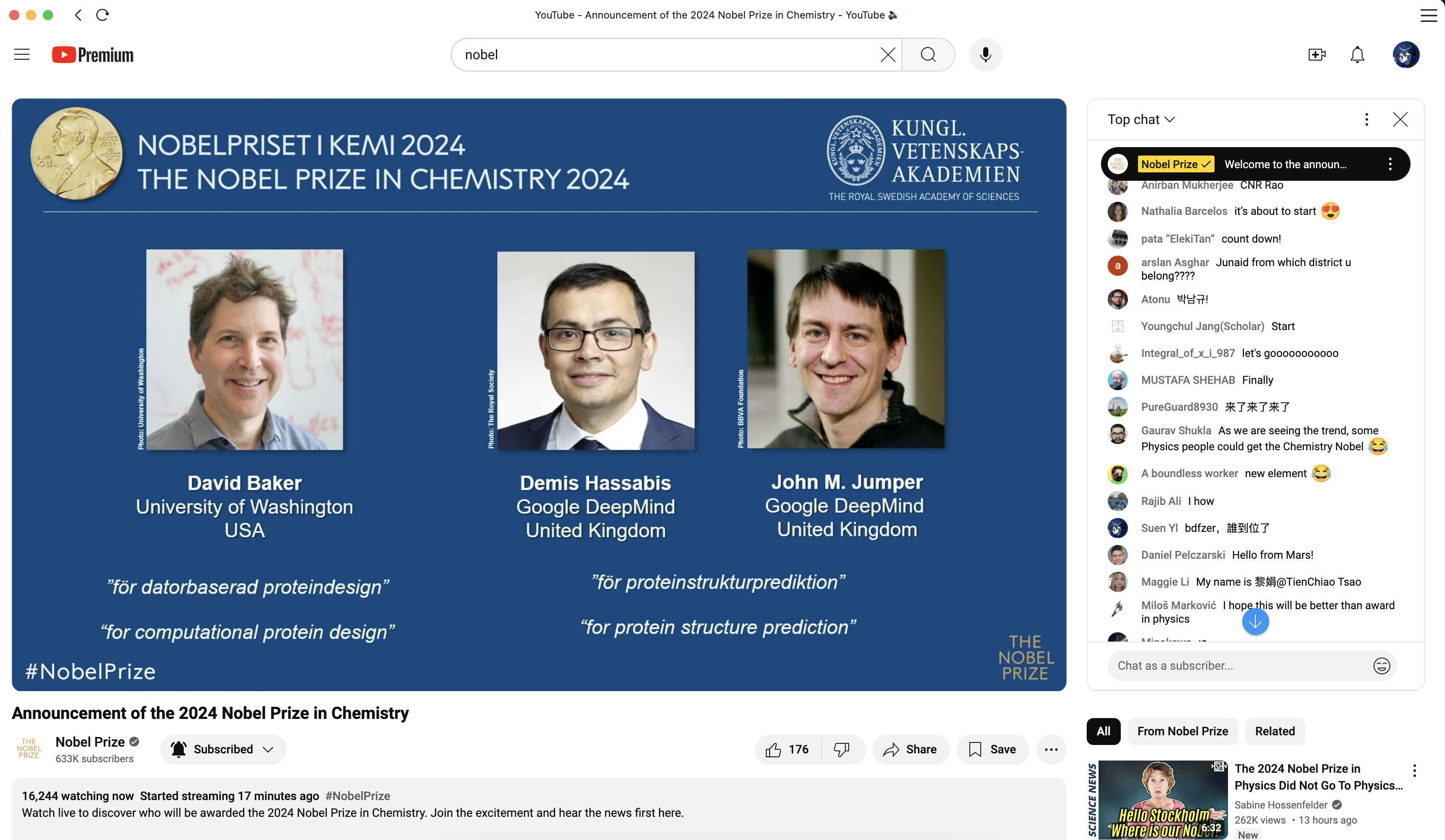Open the emoji picker in chat input
This screenshot has width=1445, height=840.
coord(1381,665)
